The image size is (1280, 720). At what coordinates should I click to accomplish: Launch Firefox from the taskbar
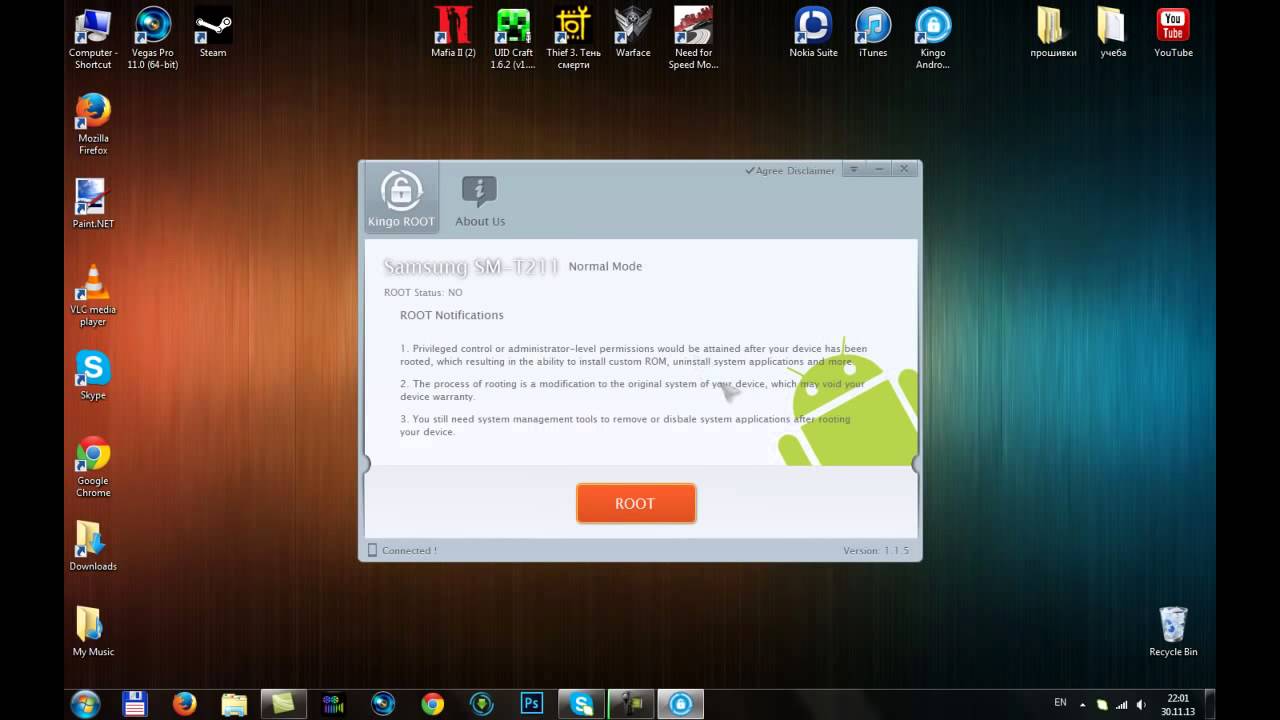pos(184,704)
